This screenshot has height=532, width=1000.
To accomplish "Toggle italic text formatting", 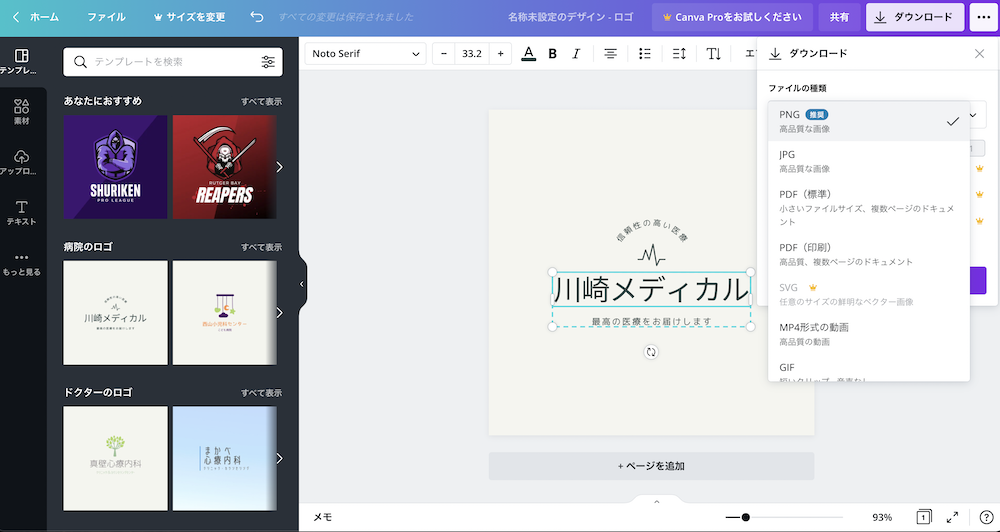I will tap(576, 54).
